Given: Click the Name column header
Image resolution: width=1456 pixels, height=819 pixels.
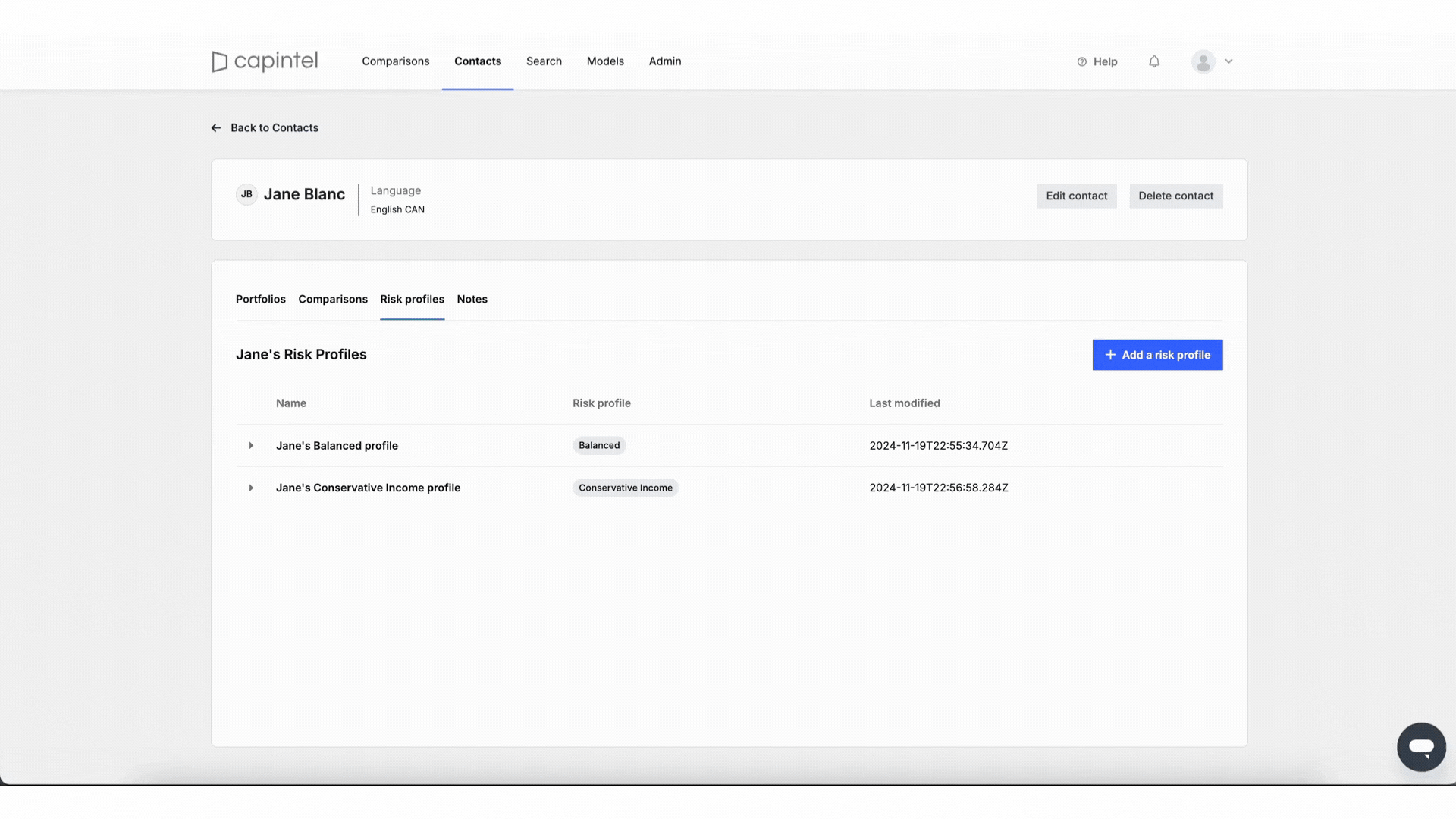Looking at the screenshot, I should (291, 403).
